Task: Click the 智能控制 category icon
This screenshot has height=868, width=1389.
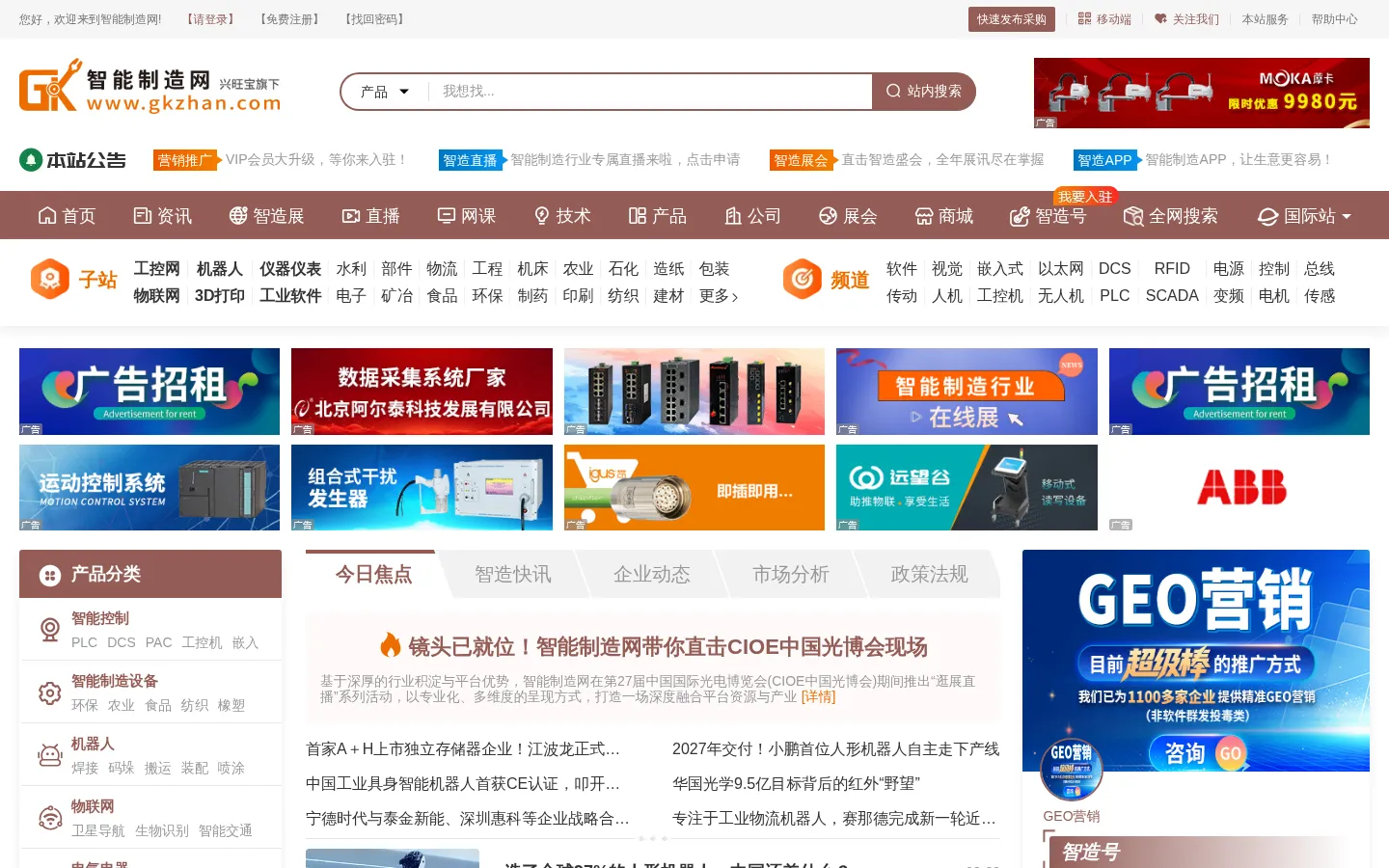Action: (x=50, y=630)
